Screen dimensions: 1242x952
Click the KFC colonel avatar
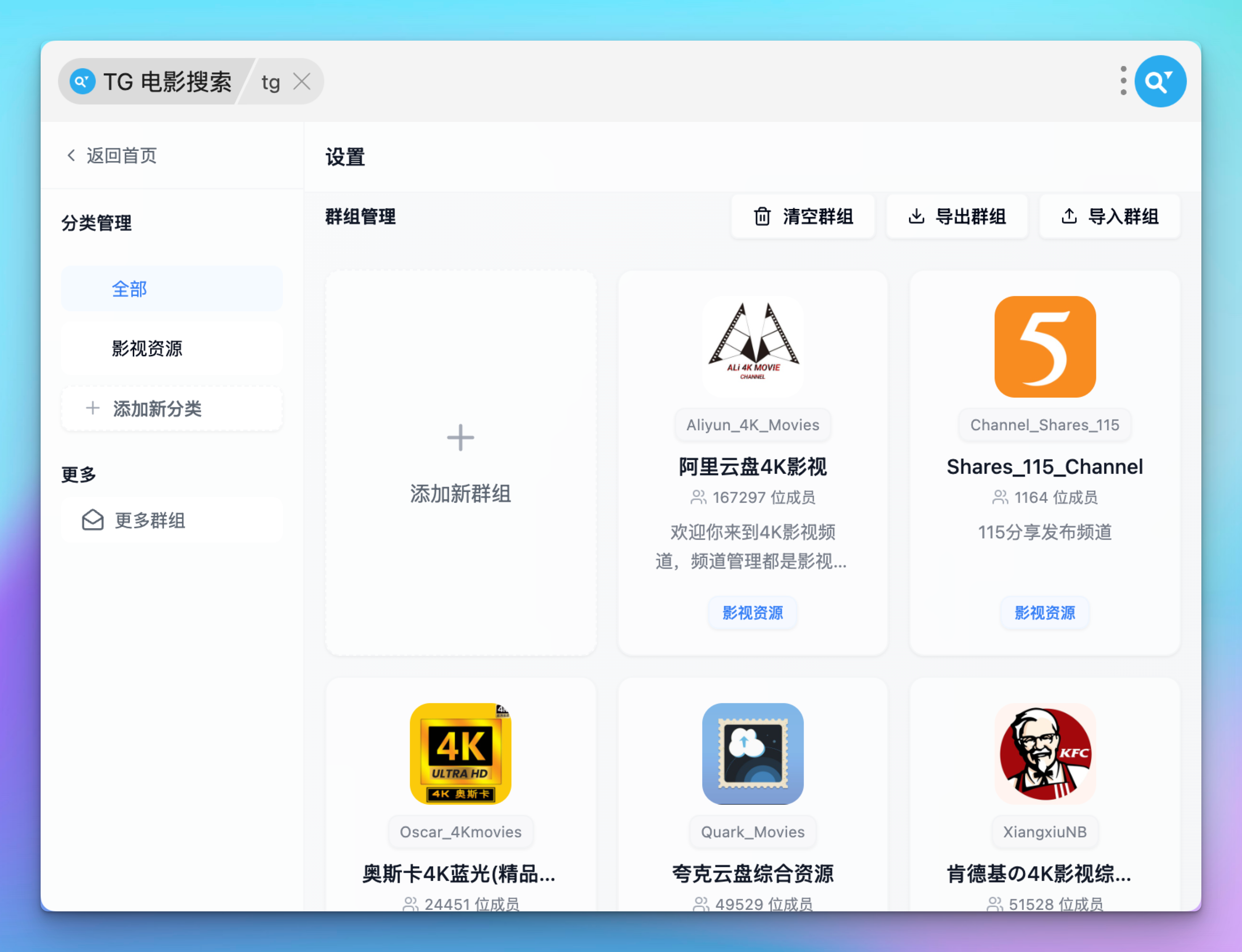pos(1045,754)
